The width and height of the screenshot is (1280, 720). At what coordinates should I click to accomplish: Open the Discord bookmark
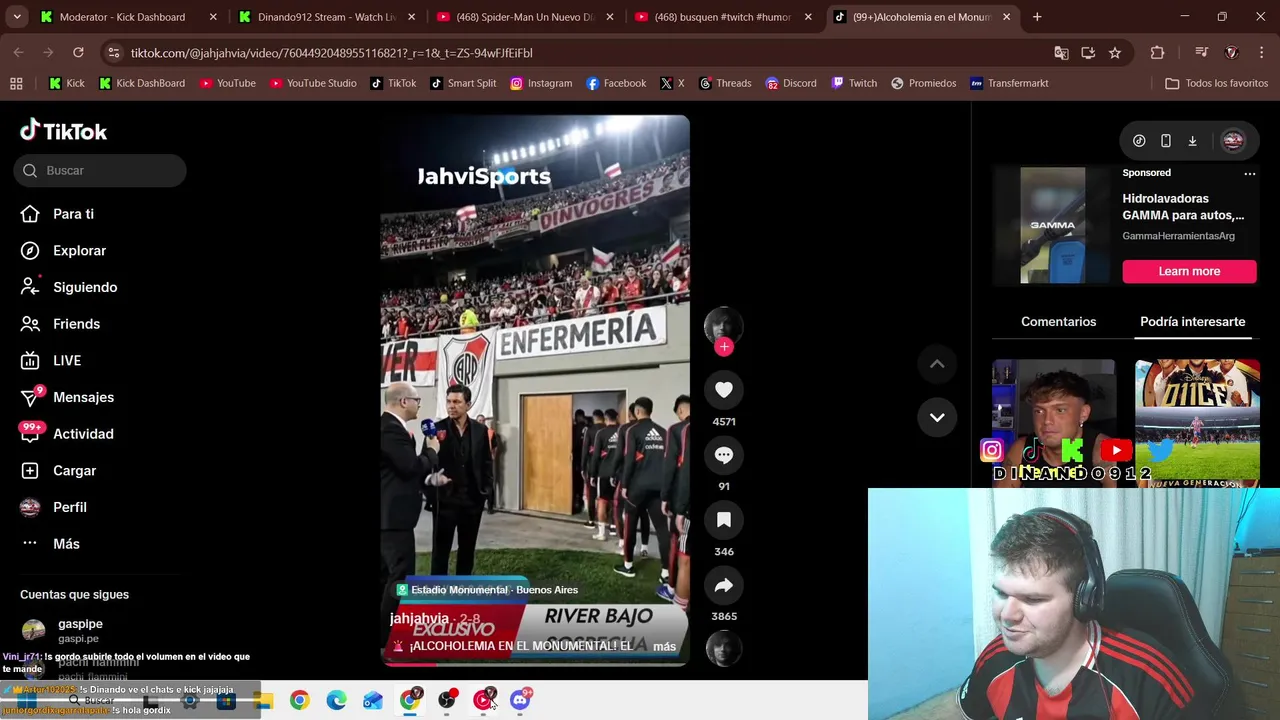click(791, 83)
